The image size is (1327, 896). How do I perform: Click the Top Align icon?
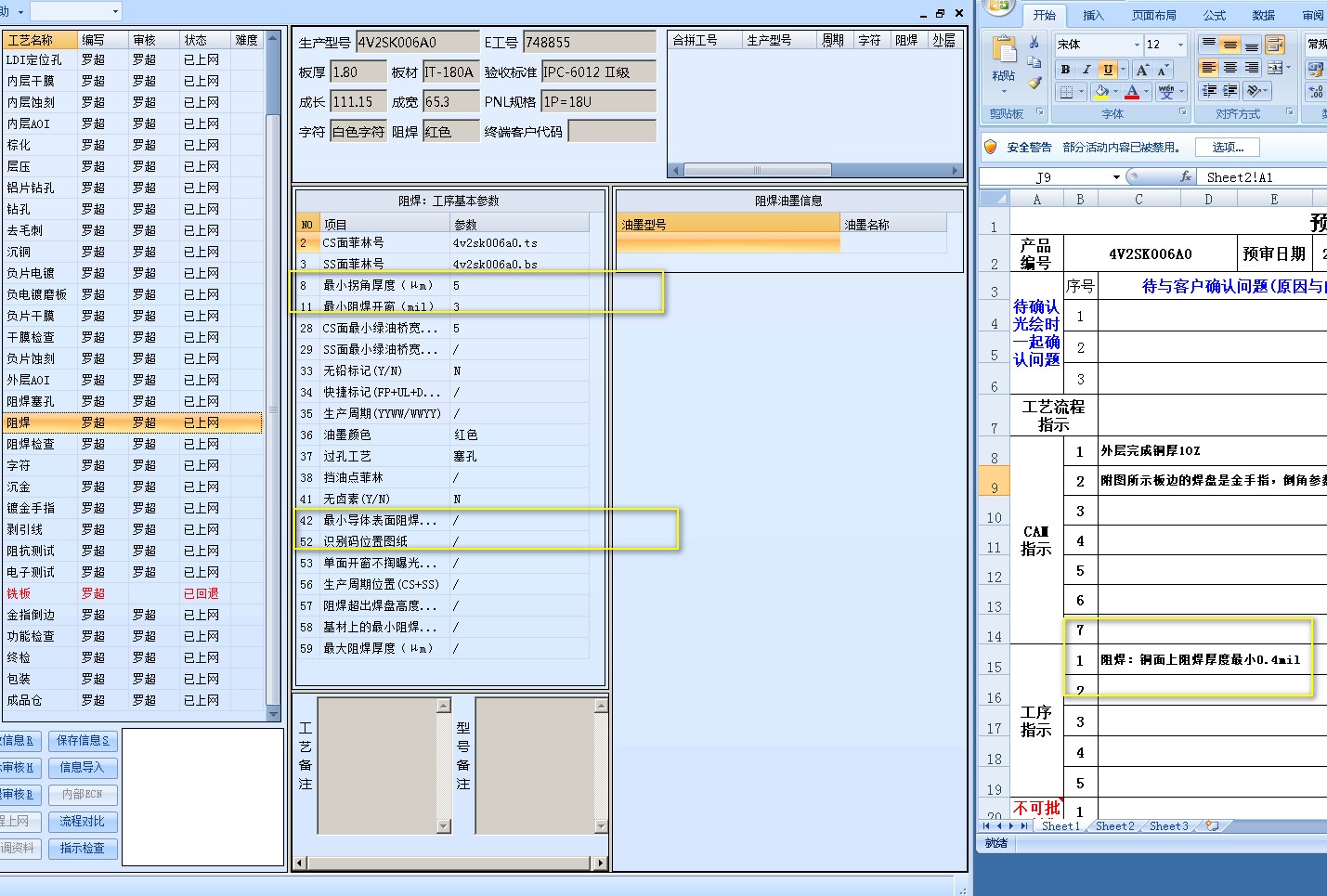click(x=1208, y=44)
